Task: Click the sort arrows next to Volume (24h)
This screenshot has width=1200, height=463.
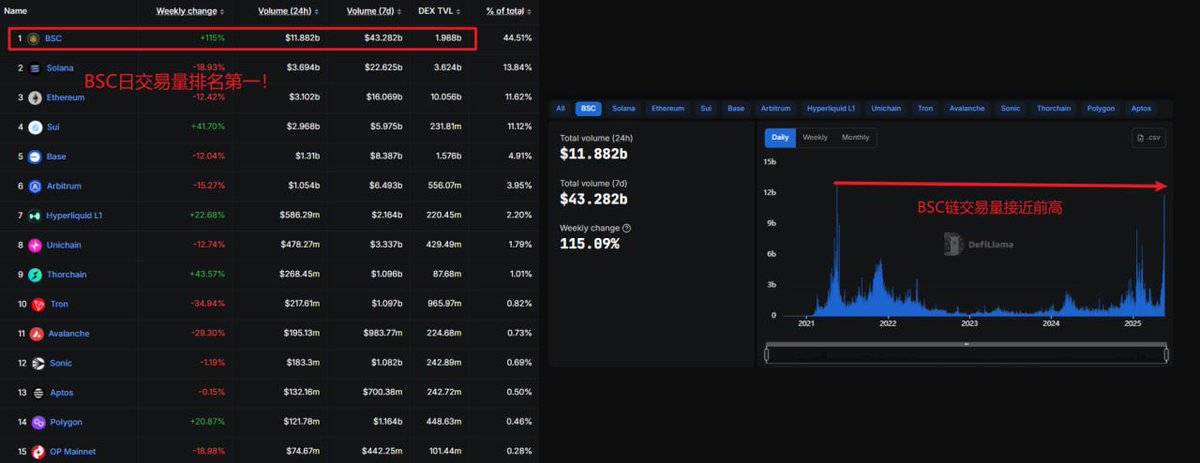Action: point(316,11)
